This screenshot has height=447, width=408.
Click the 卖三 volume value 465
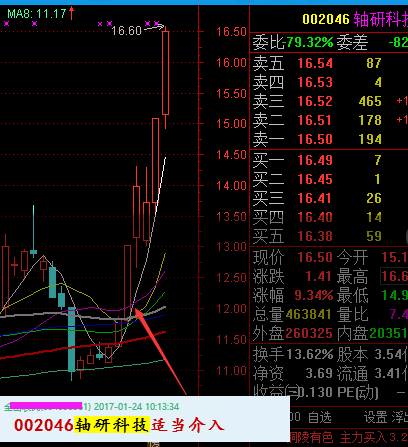point(370,101)
